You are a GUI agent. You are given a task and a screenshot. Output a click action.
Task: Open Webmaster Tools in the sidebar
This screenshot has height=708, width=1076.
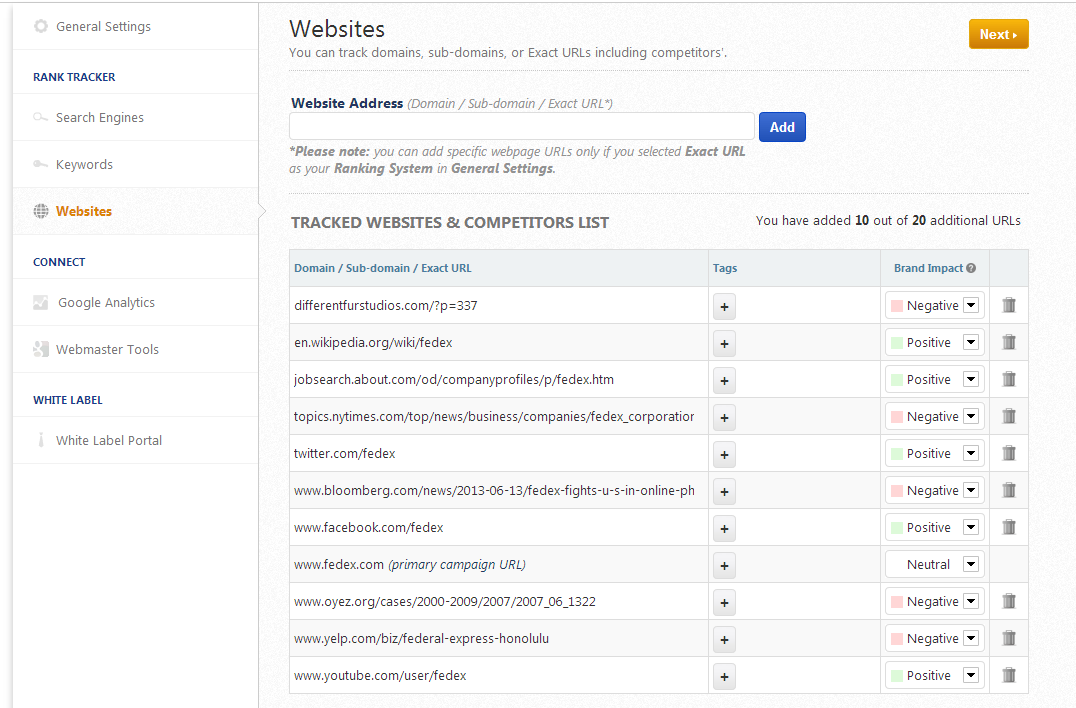coord(107,349)
